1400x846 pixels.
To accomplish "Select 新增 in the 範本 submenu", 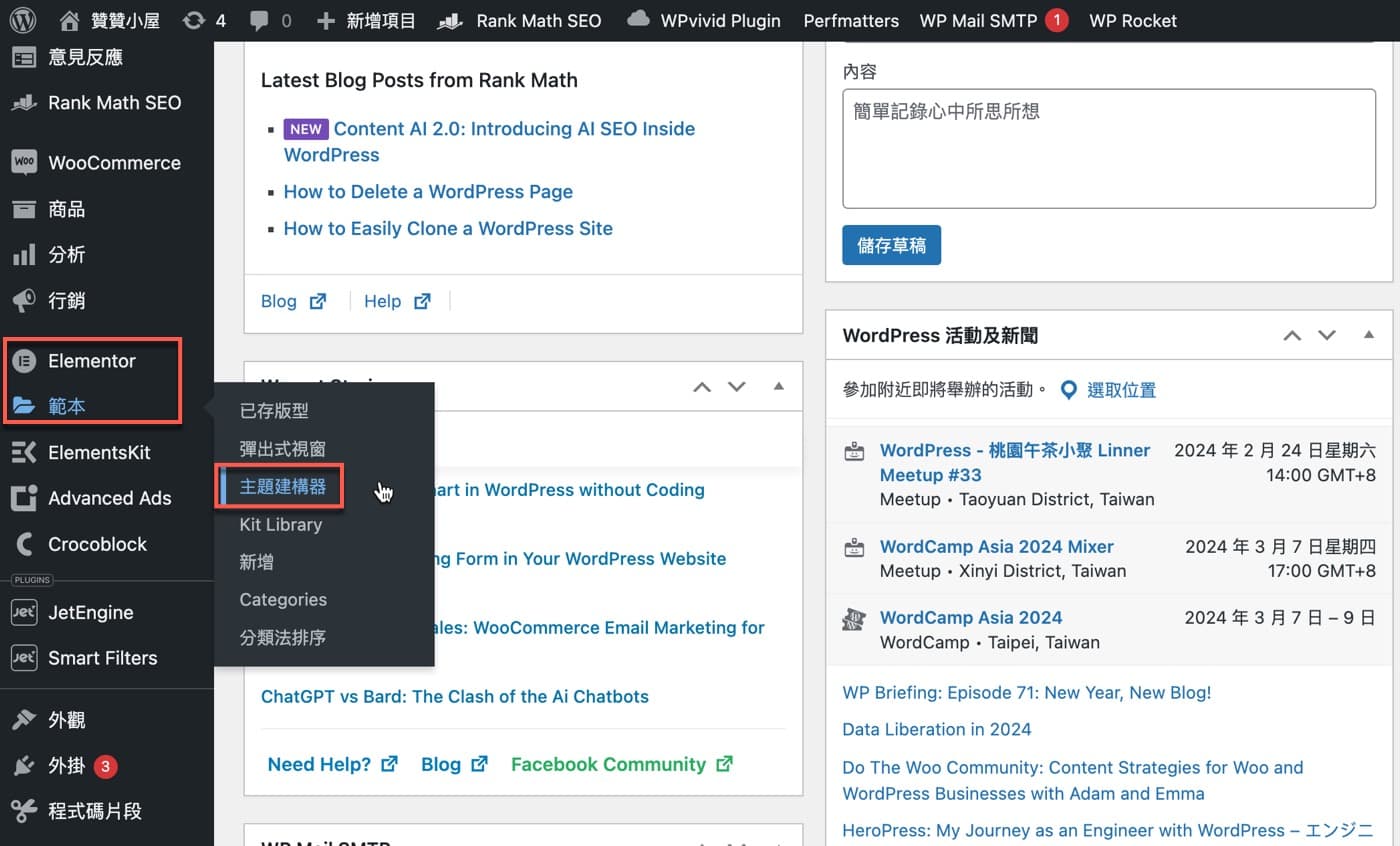I will 256,562.
